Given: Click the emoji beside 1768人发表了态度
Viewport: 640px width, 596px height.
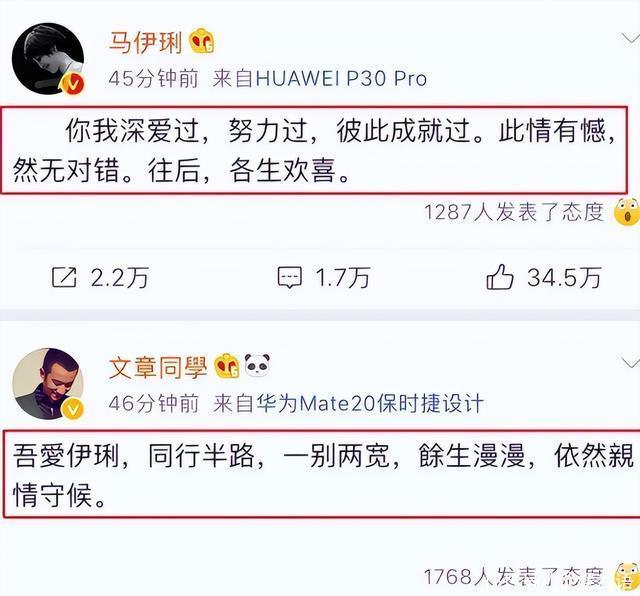Looking at the screenshot, I should coord(628,576).
